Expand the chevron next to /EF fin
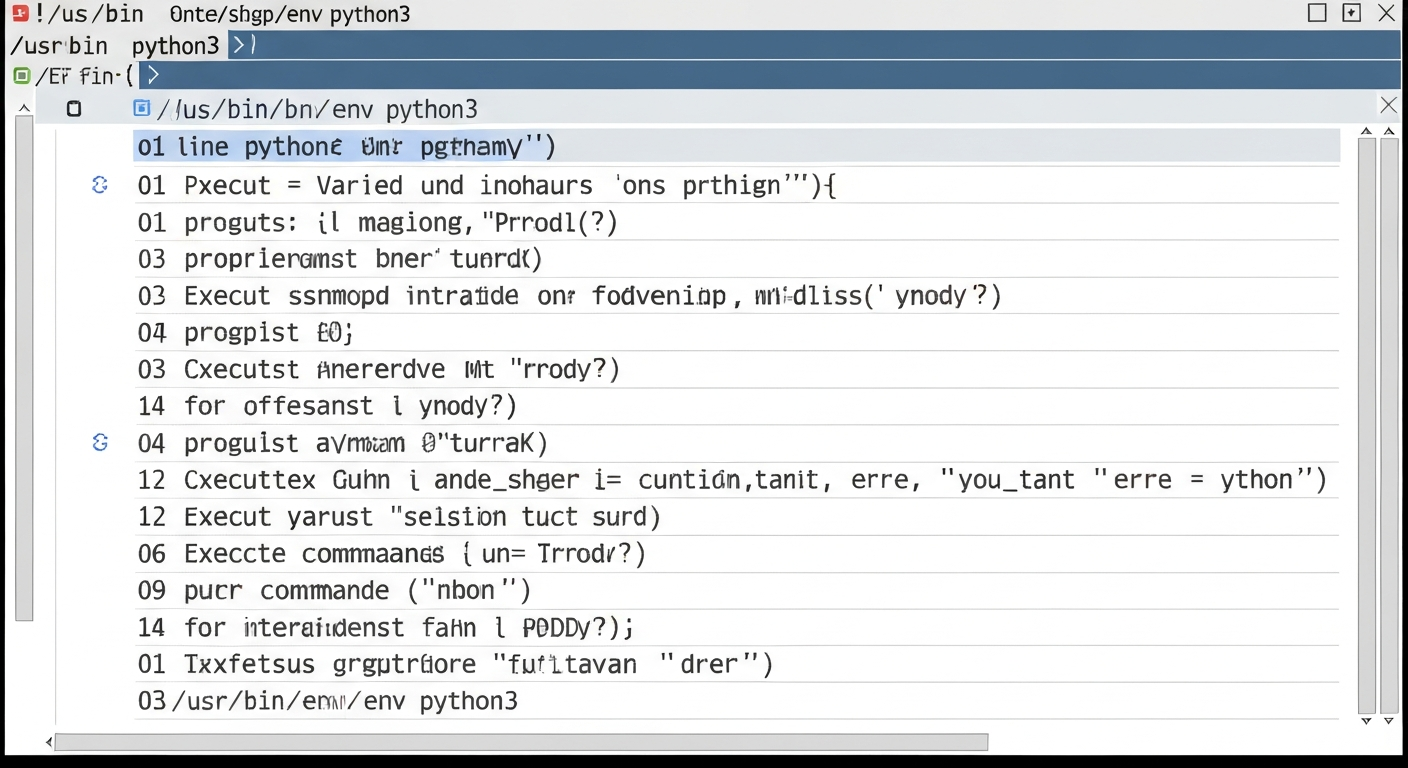This screenshot has width=1408, height=768. click(152, 76)
